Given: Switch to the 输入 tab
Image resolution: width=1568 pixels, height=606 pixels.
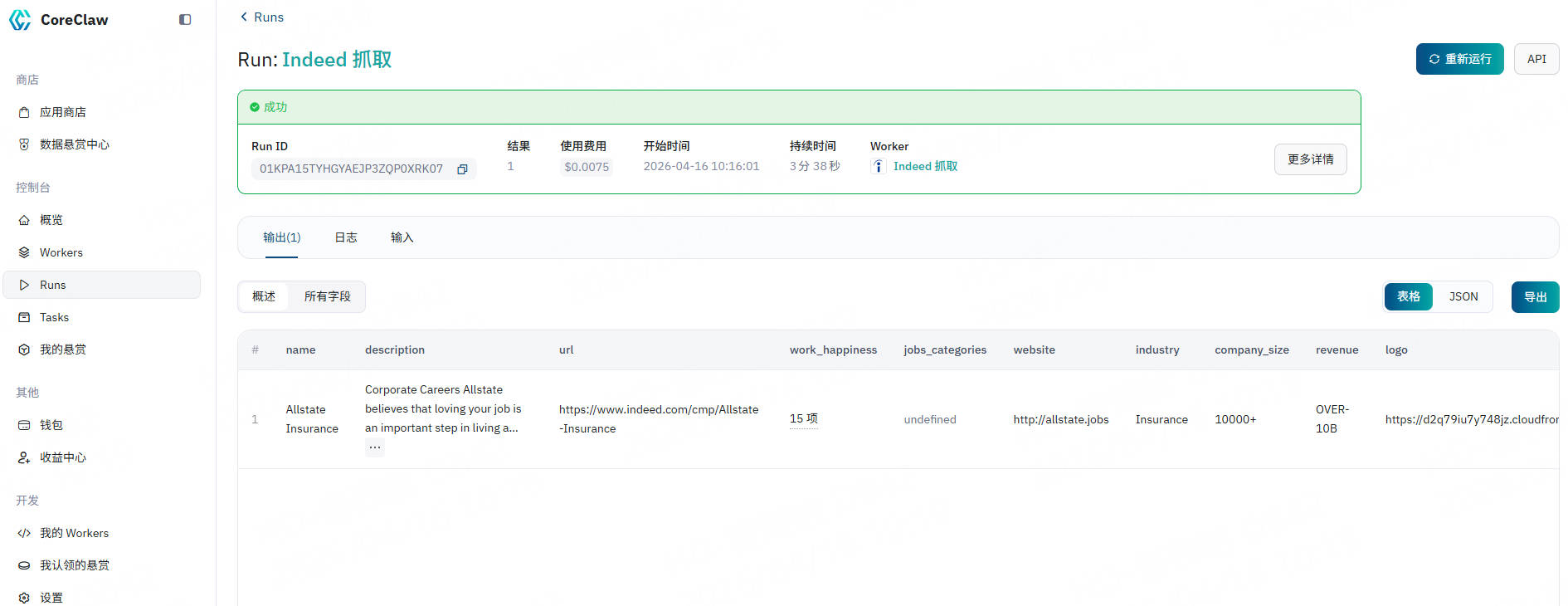Looking at the screenshot, I should point(402,237).
